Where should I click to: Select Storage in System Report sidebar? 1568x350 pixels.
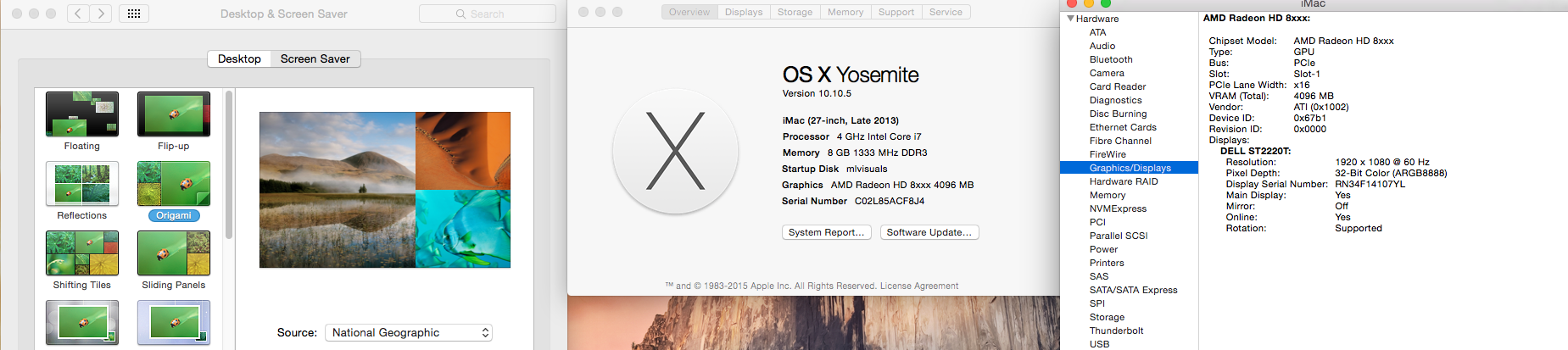1107,317
